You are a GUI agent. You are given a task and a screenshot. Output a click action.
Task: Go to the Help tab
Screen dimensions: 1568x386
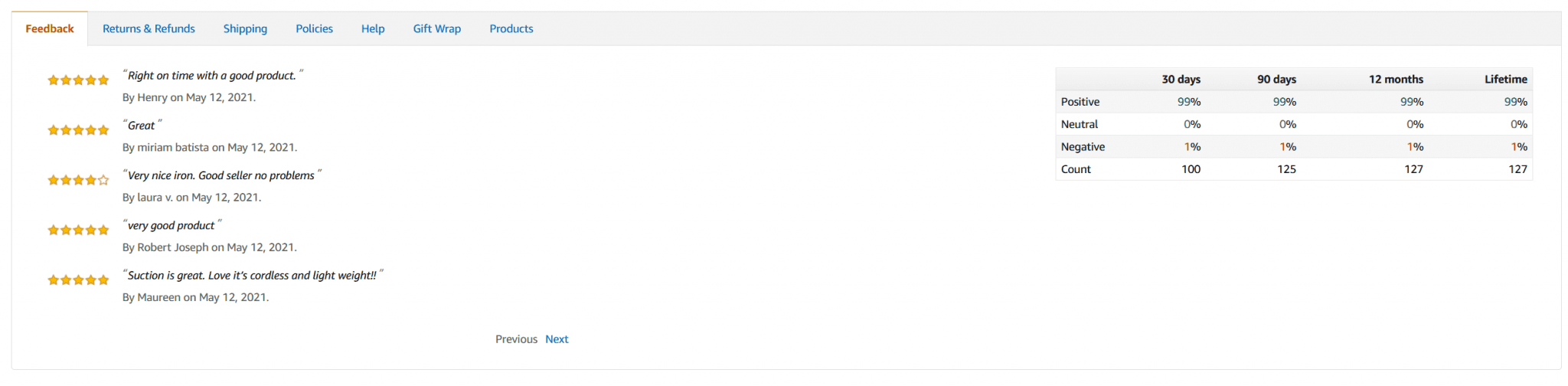click(x=373, y=29)
